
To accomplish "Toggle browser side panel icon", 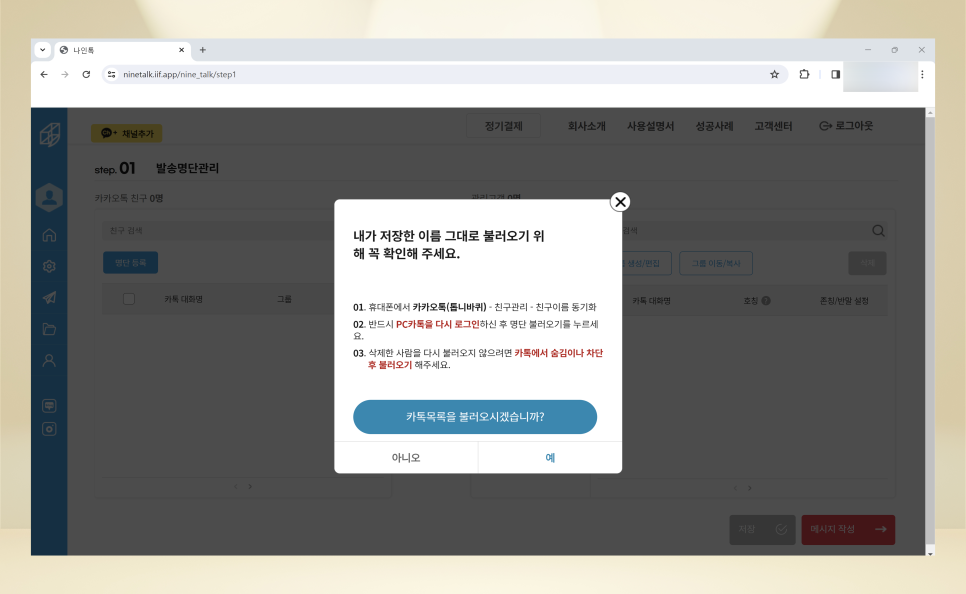I will click(x=835, y=75).
